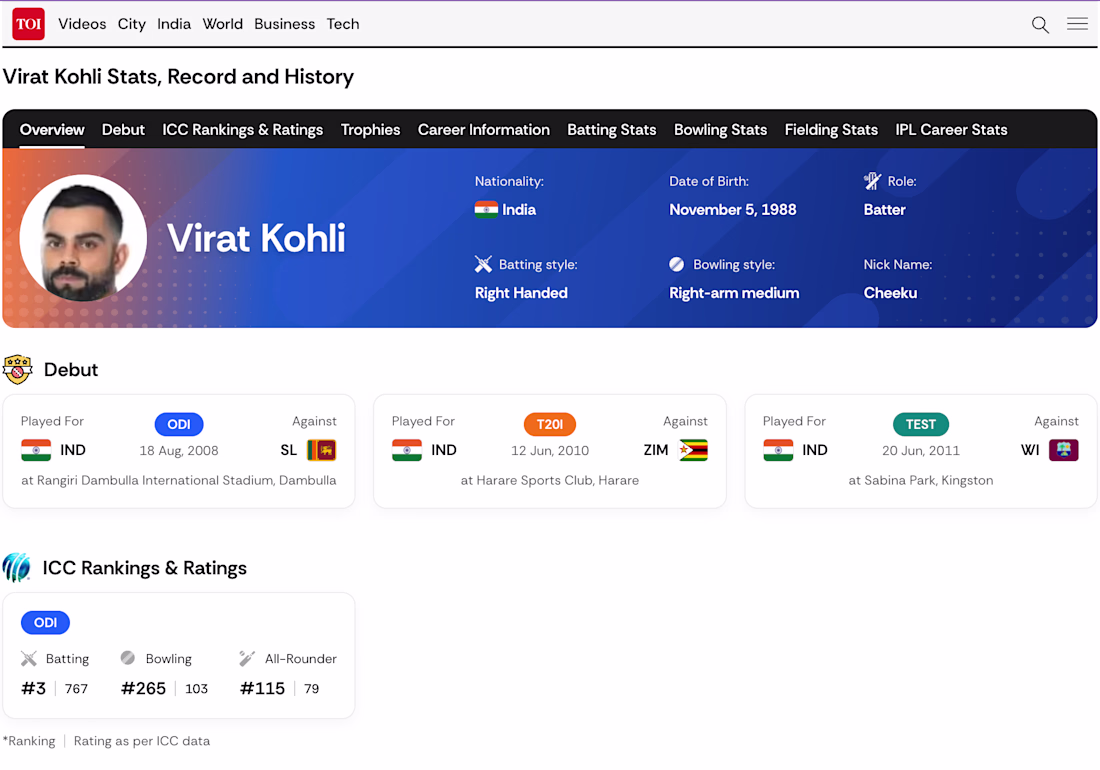Click the Batting style crossed bats icon
The width and height of the screenshot is (1100, 770).
pyautogui.click(x=483, y=264)
